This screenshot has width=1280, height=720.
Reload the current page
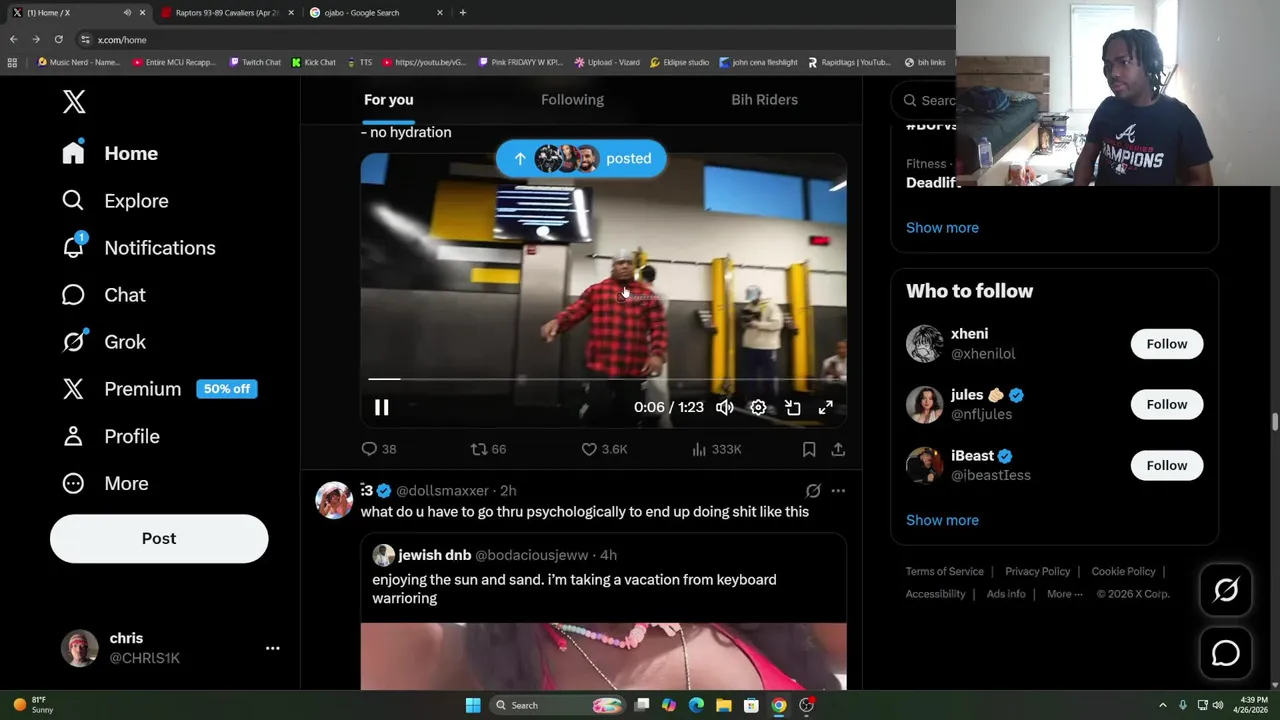point(58,39)
